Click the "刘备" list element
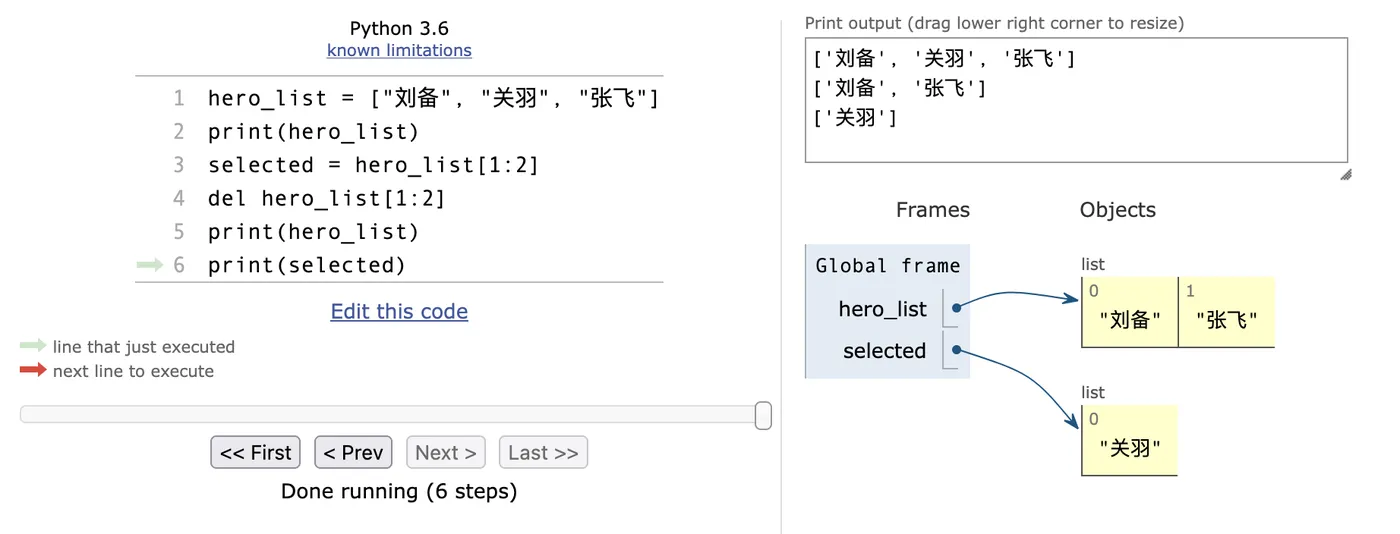The width and height of the screenshot is (1400, 534). pyautogui.click(x=1130, y=320)
